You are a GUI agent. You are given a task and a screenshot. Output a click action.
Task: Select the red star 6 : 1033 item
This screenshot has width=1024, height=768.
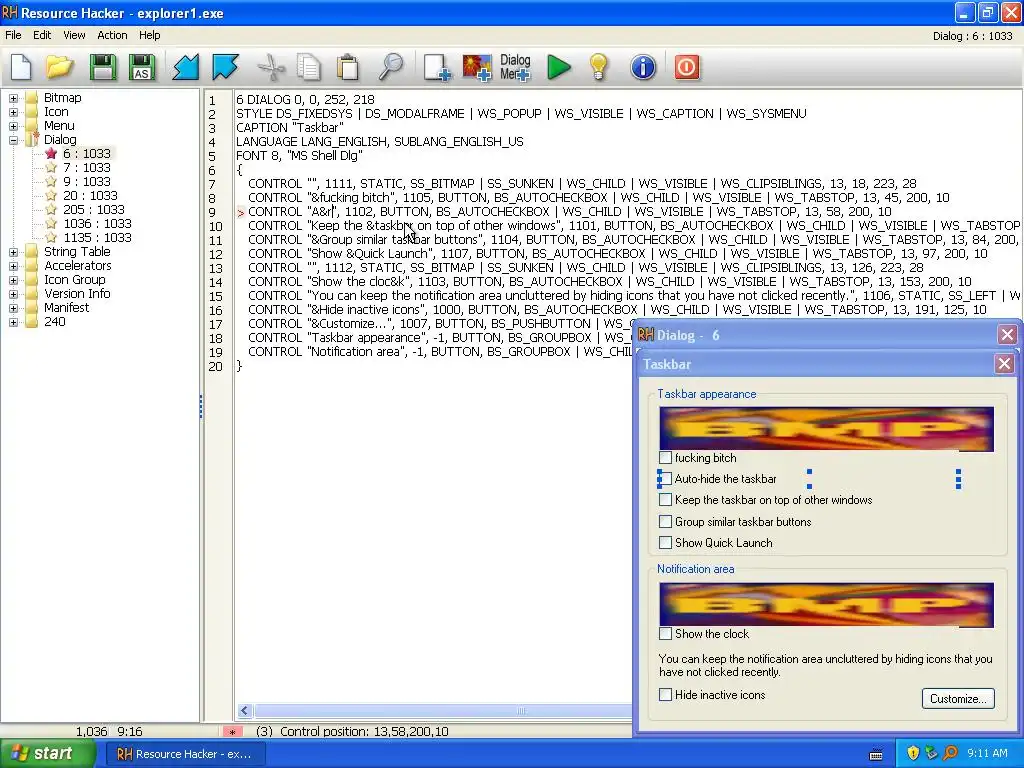[x=78, y=153]
